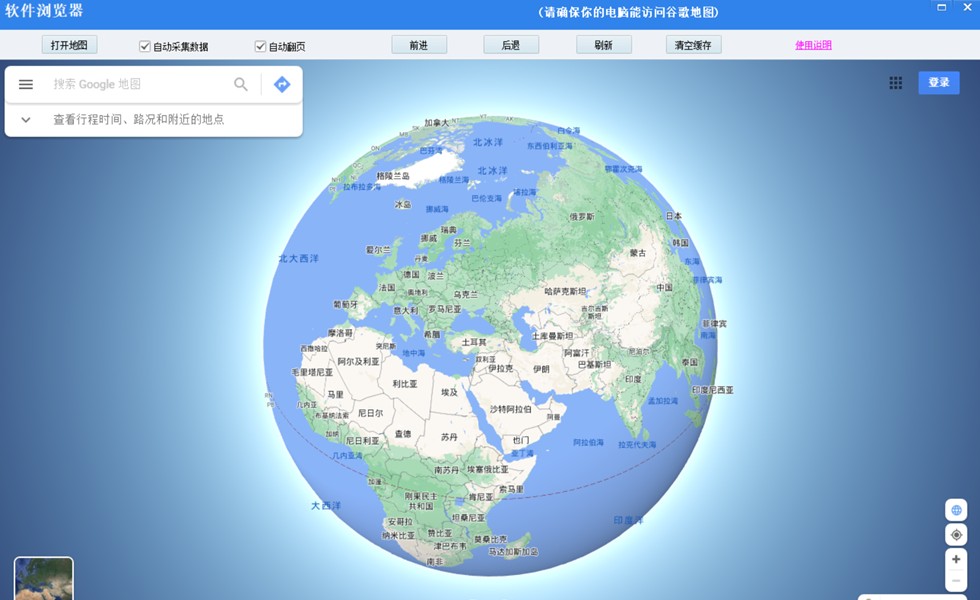The image size is (980, 600).
Task: Click the 哈萨克斯坦 label on the globe
Action: (x=566, y=291)
